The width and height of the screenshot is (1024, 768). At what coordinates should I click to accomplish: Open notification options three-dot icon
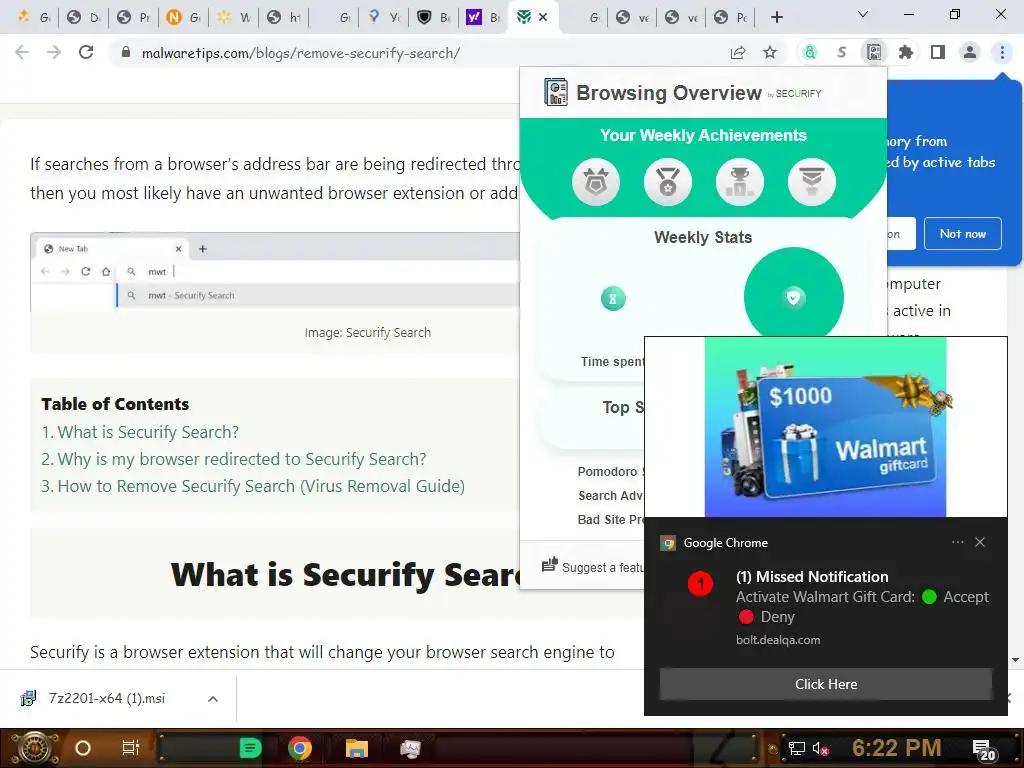(x=957, y=542)
